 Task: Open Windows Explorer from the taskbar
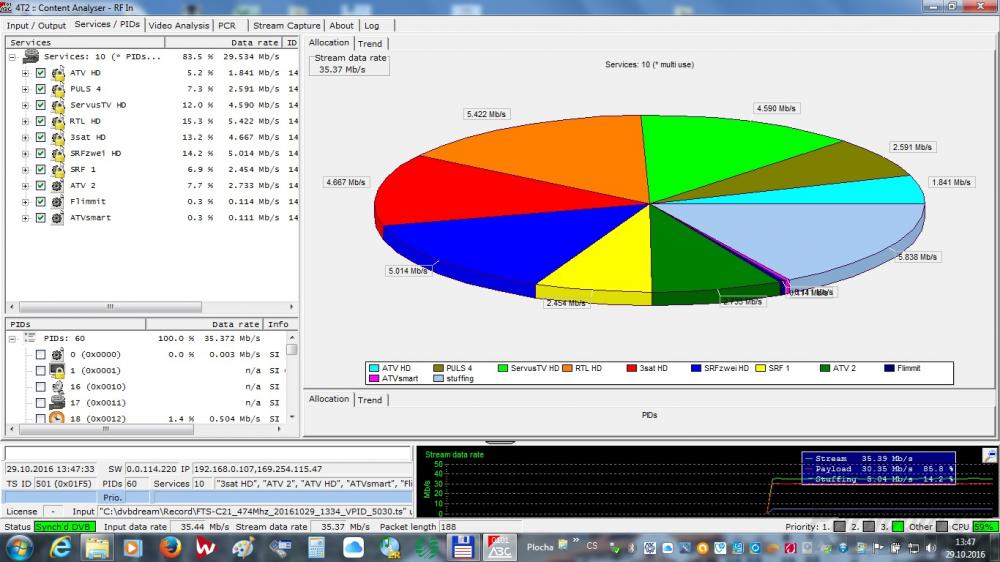[x=97, y=547]
